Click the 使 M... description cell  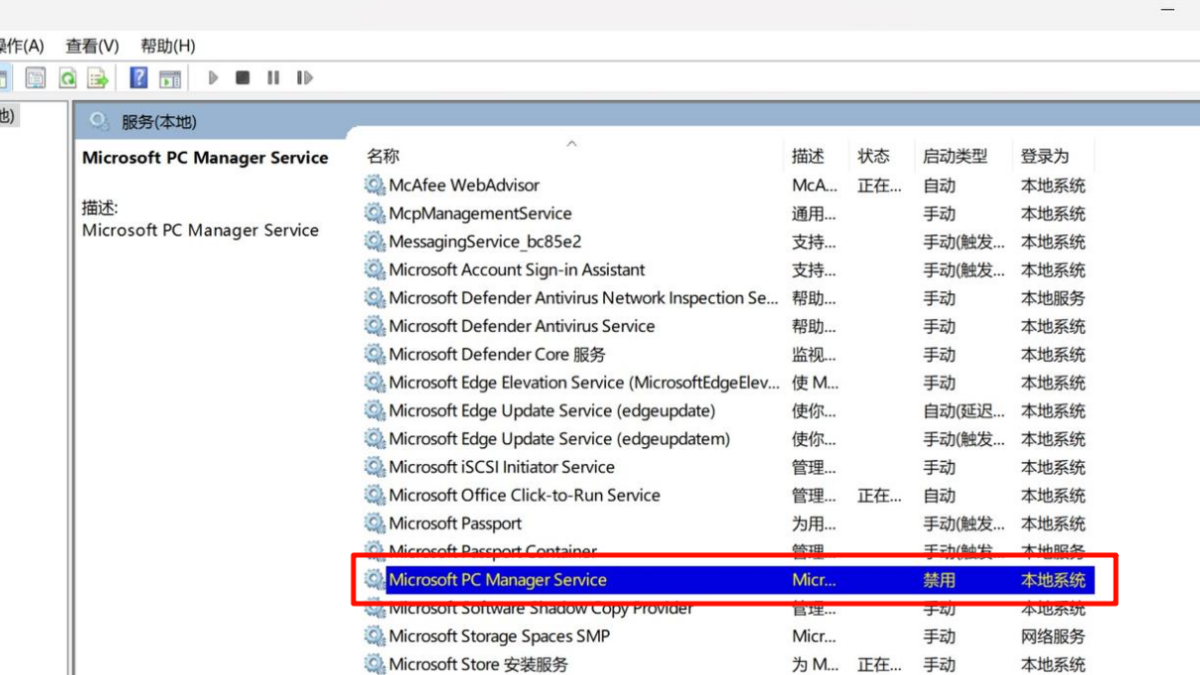coord(816,382)
